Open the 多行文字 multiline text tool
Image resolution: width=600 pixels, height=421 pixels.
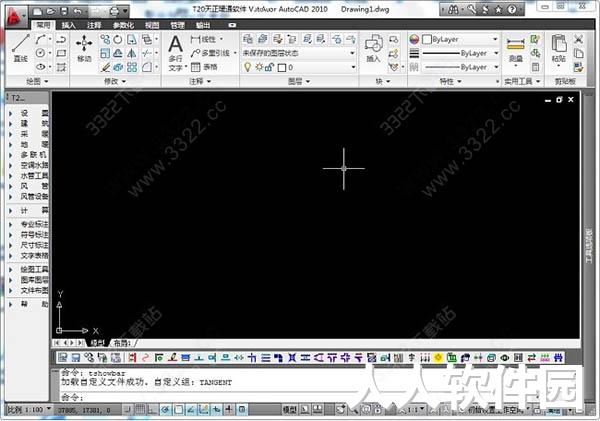[176, 53]
